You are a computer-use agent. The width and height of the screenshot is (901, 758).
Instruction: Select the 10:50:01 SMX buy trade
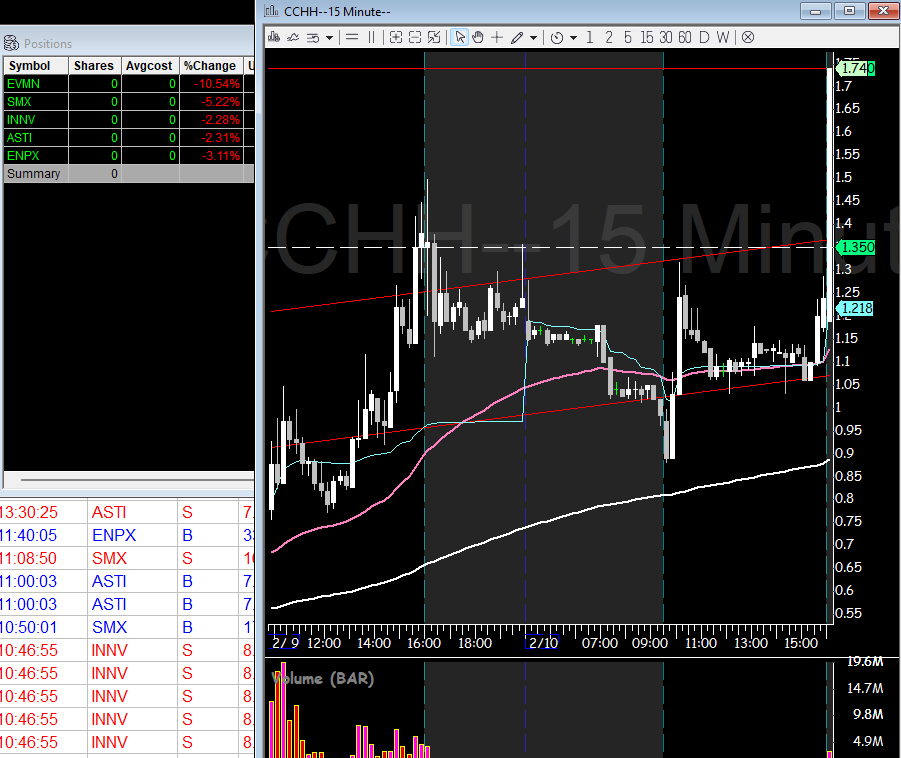click(x=126, y=627)
